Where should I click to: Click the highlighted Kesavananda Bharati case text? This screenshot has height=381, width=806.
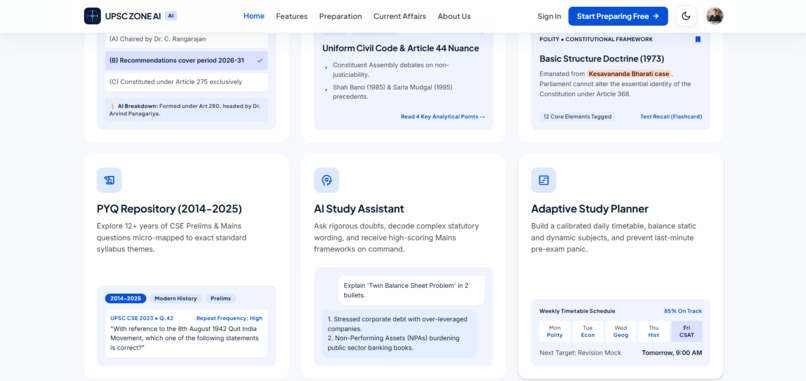click(x=629, y=74)
